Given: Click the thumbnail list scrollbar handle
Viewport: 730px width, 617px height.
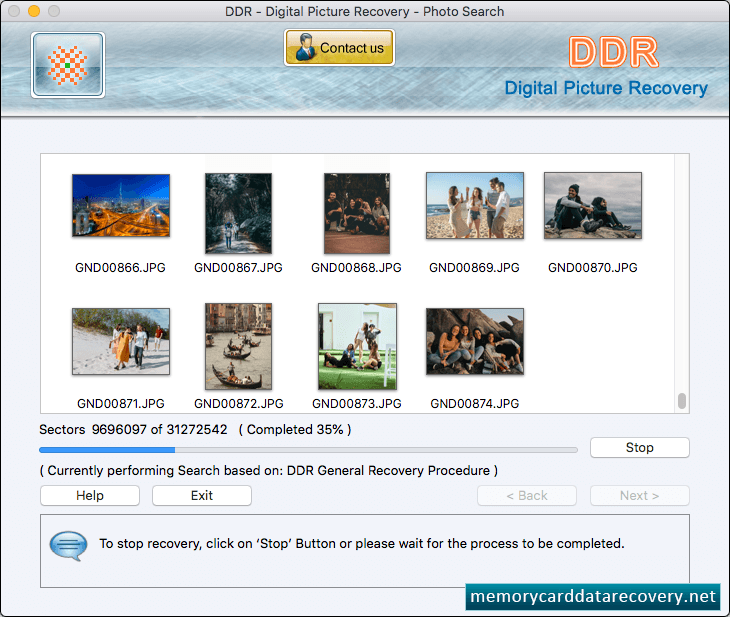Looking at the screenshot, I should pos(682,401).
